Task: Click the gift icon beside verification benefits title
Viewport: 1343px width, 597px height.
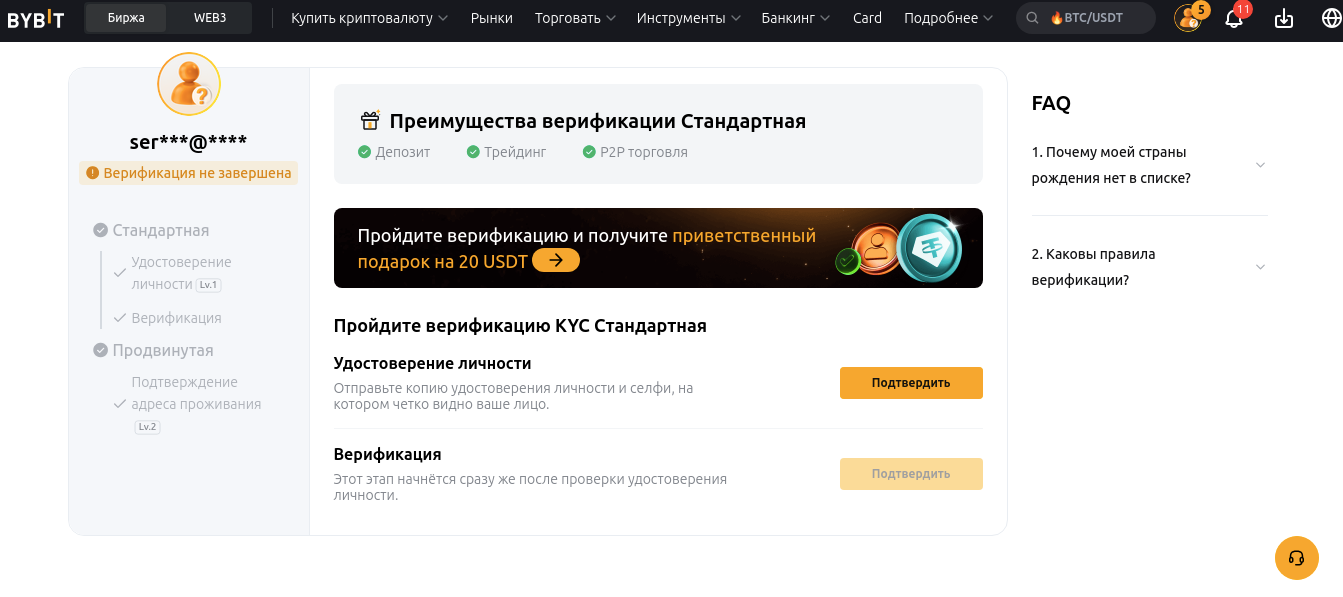Action: coord(370,121)
